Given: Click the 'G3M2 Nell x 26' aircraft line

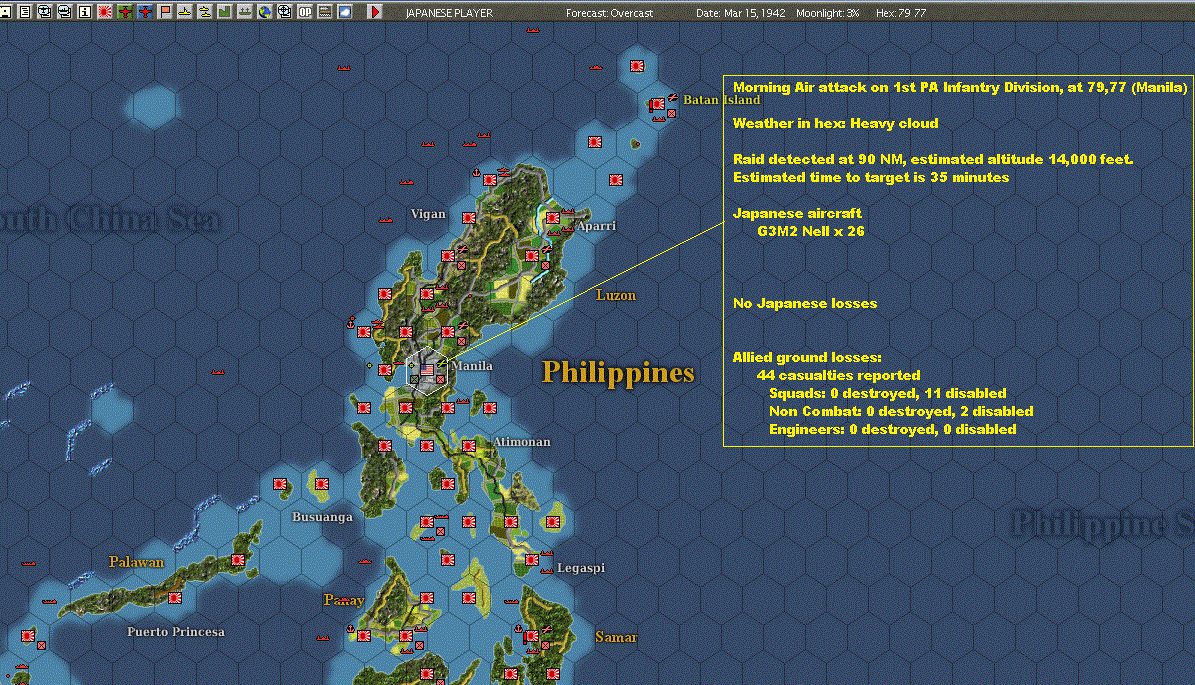Looking at the screenshot, I should [x=811, y=231].
